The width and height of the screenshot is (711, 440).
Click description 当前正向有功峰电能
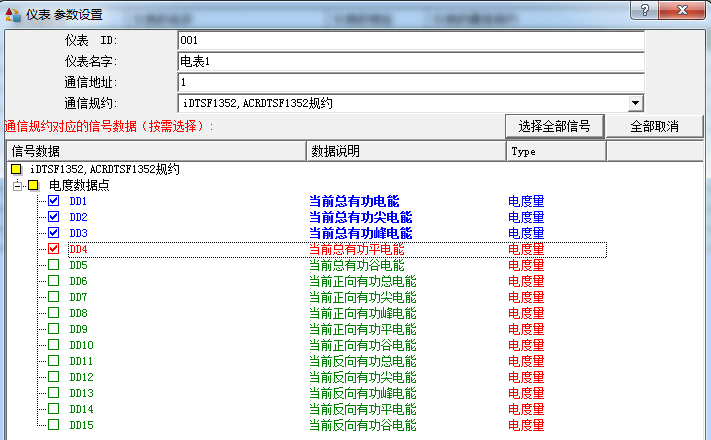click(362, 313)
